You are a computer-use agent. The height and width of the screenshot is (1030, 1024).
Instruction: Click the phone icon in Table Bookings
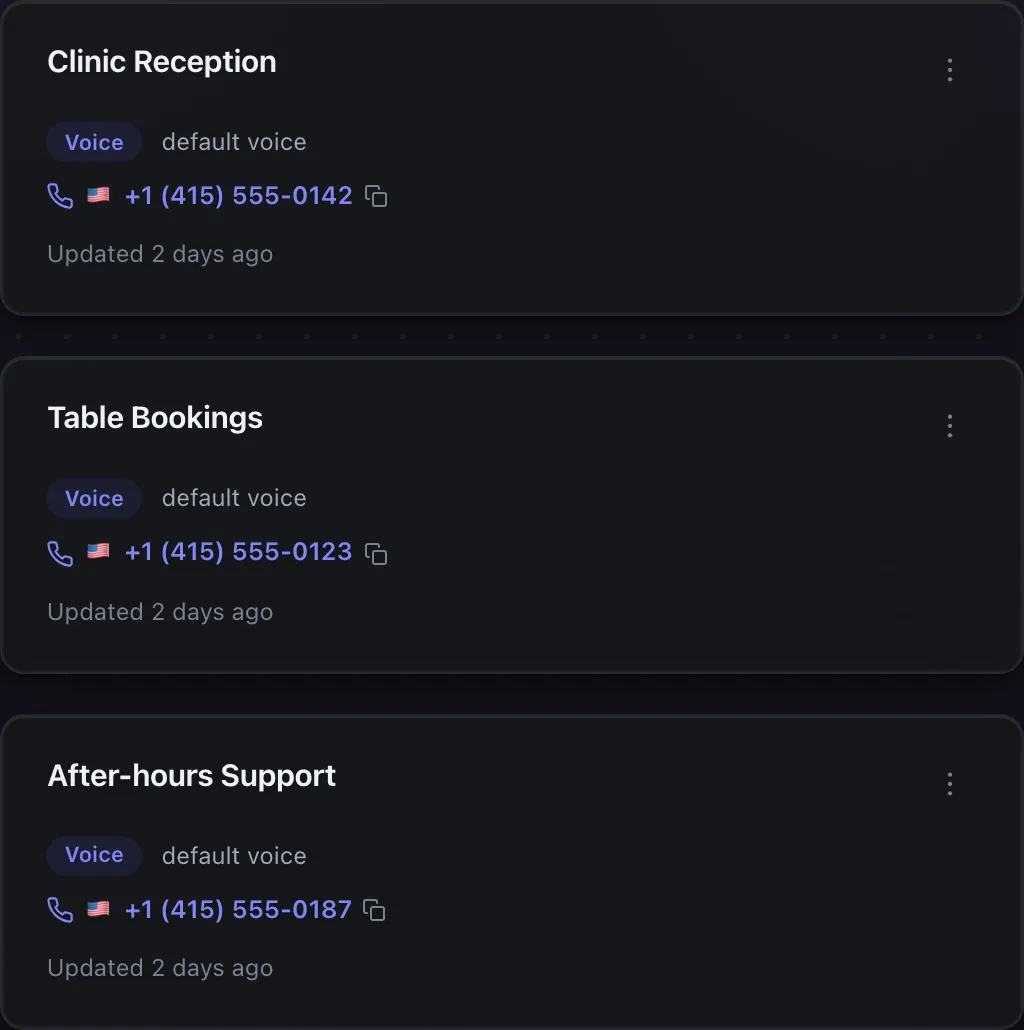point(60,553)
